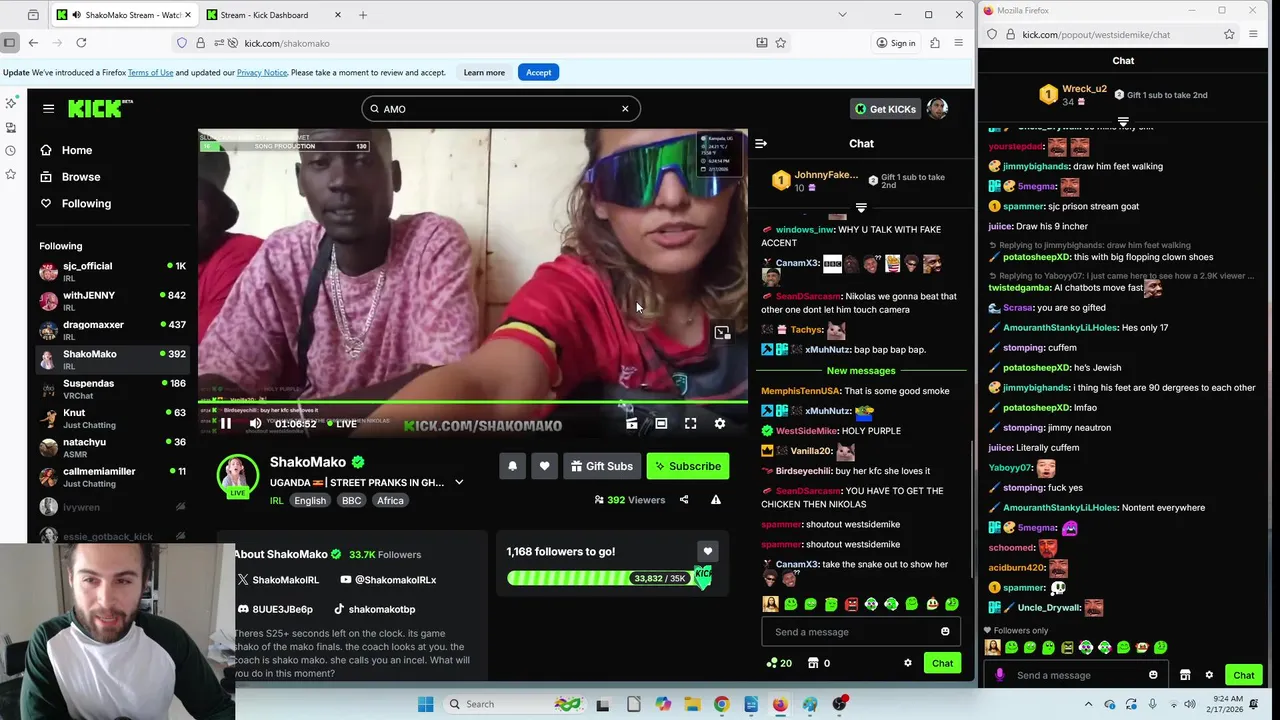
Task: Open natachyu followed channel
Action: 112,446
